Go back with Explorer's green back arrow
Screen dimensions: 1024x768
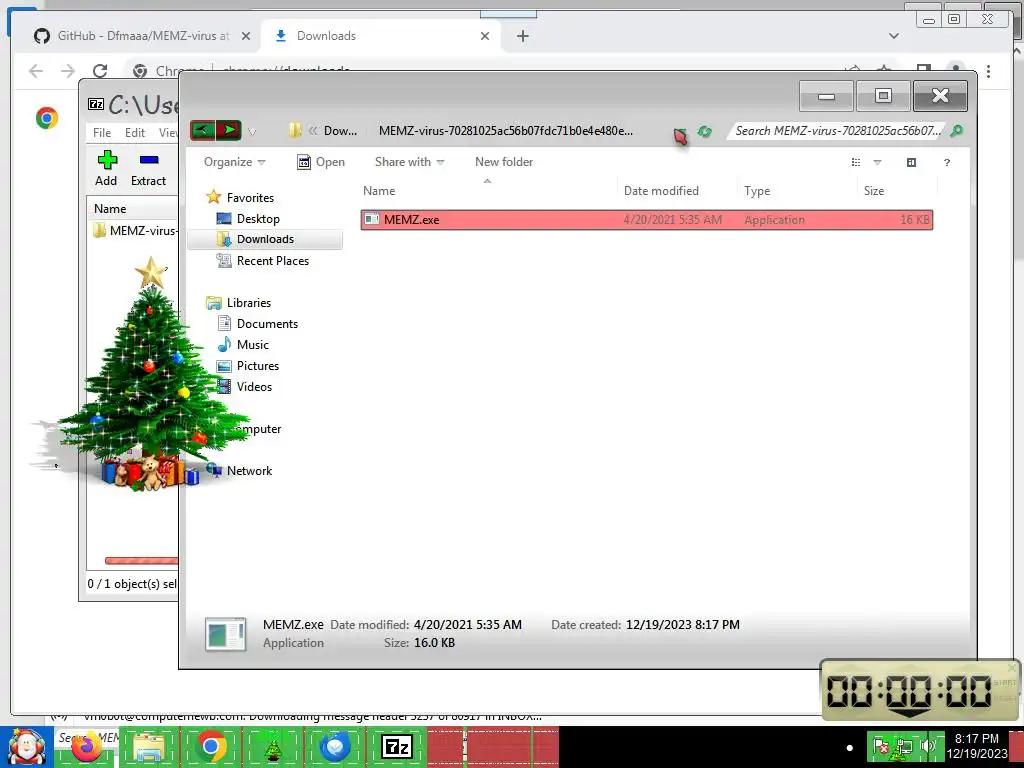(202, 130)
